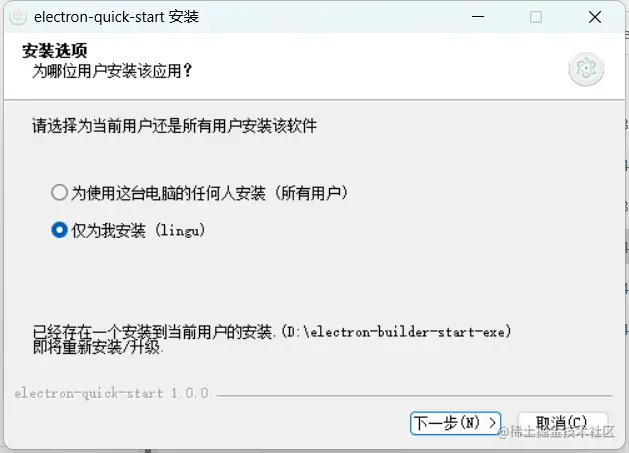Click the 请选择为当前用户 instruction text

174,126
